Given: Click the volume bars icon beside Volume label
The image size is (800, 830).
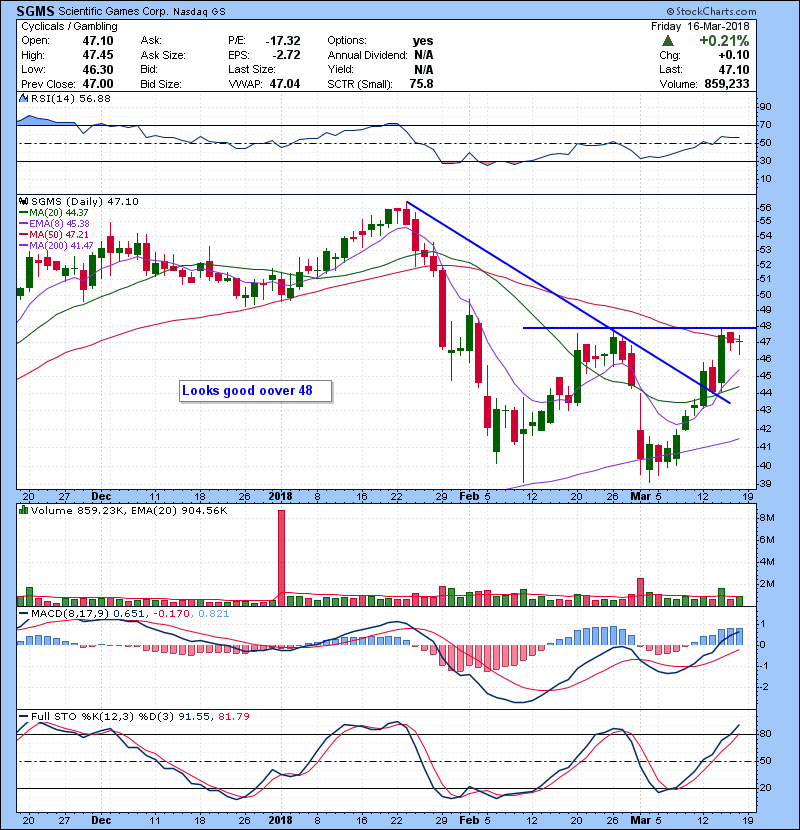Looking at the screenshot, I should (x=23, y=511).
